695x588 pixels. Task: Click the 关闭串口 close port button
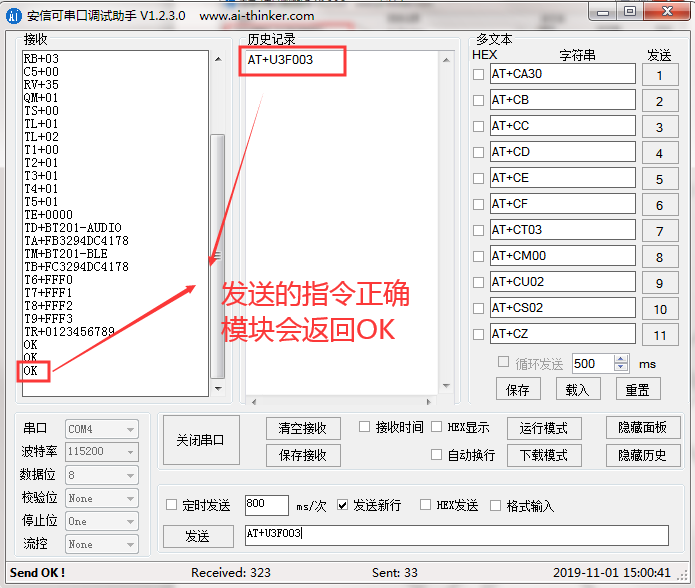[x=201, y=440]
